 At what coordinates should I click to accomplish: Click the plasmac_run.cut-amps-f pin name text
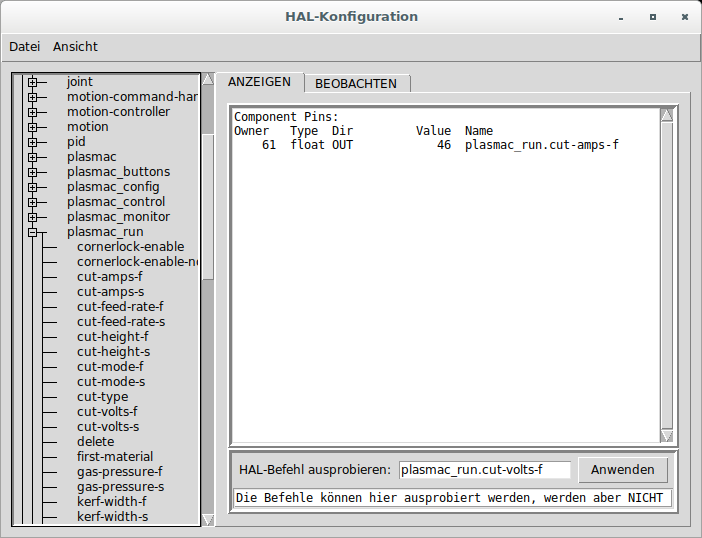click(542, 145)
